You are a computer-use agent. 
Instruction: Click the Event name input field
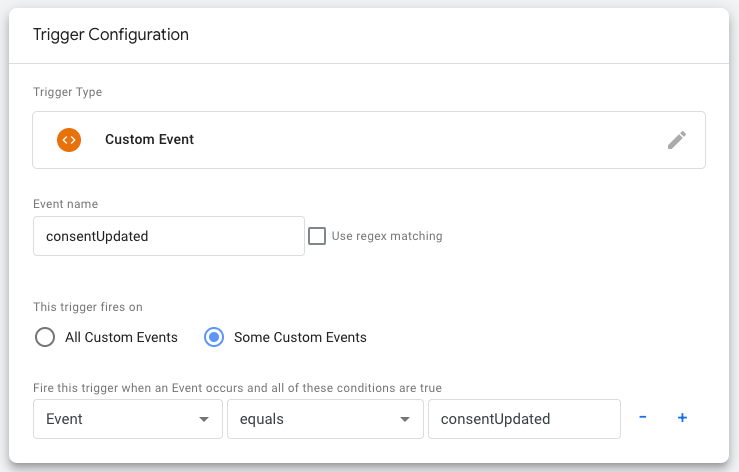click(168, 236)
